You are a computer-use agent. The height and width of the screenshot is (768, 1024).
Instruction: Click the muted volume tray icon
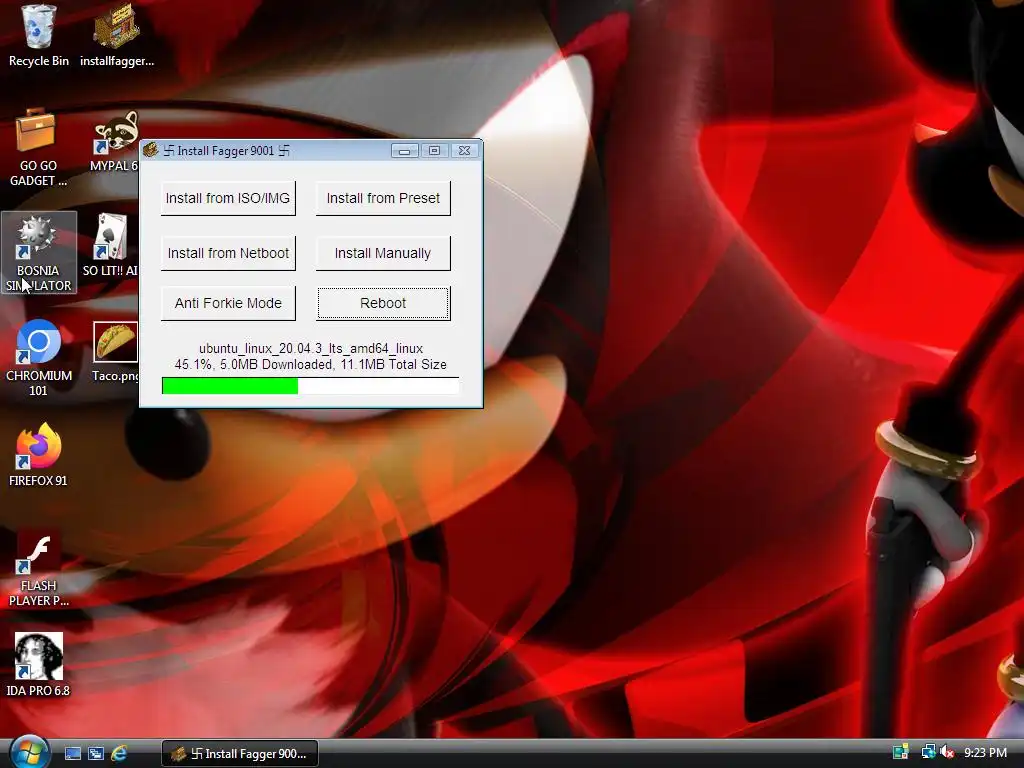coord(947,752)
